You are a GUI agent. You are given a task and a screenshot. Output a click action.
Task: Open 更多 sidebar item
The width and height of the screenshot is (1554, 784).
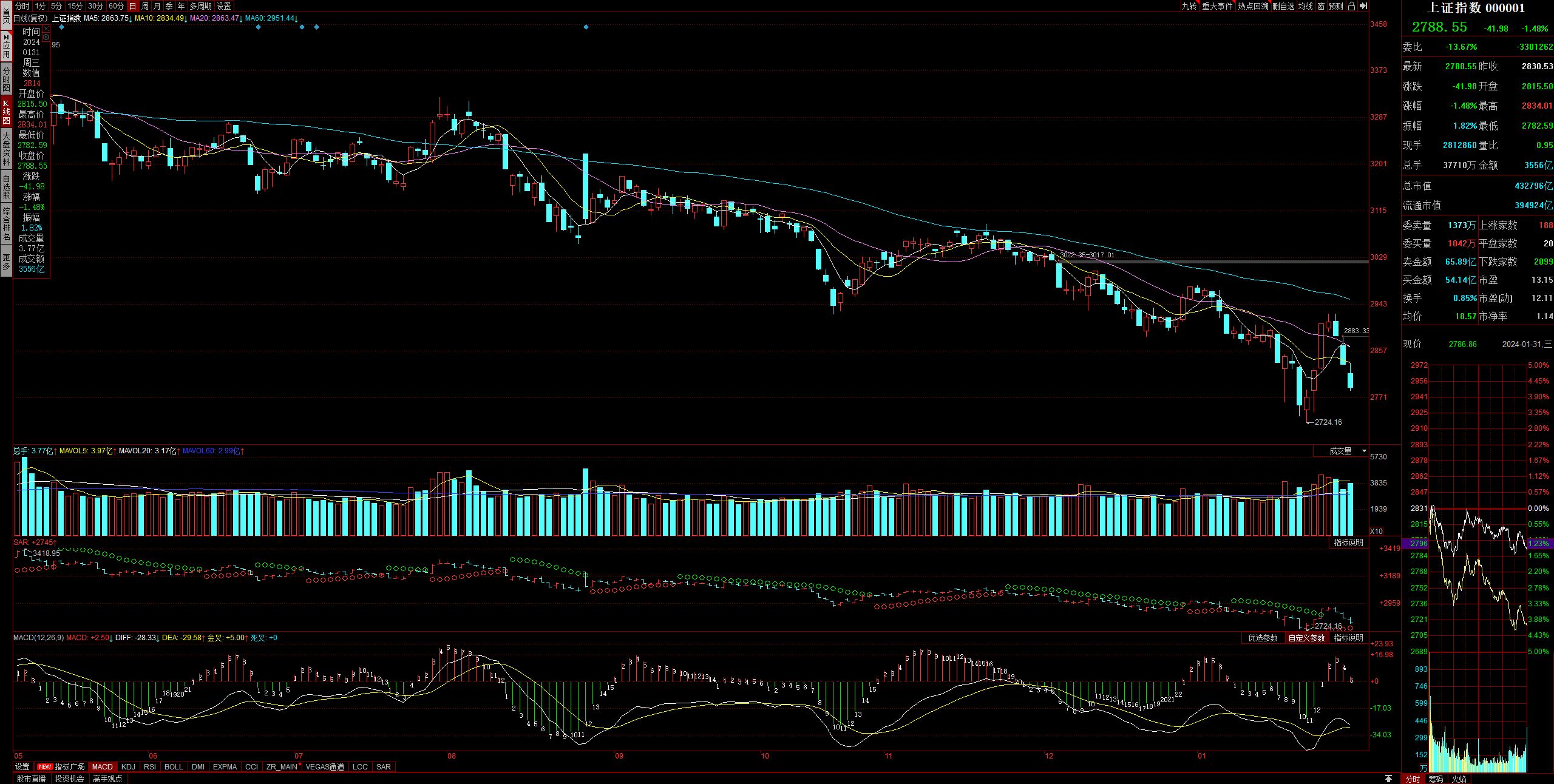[6, 262]
